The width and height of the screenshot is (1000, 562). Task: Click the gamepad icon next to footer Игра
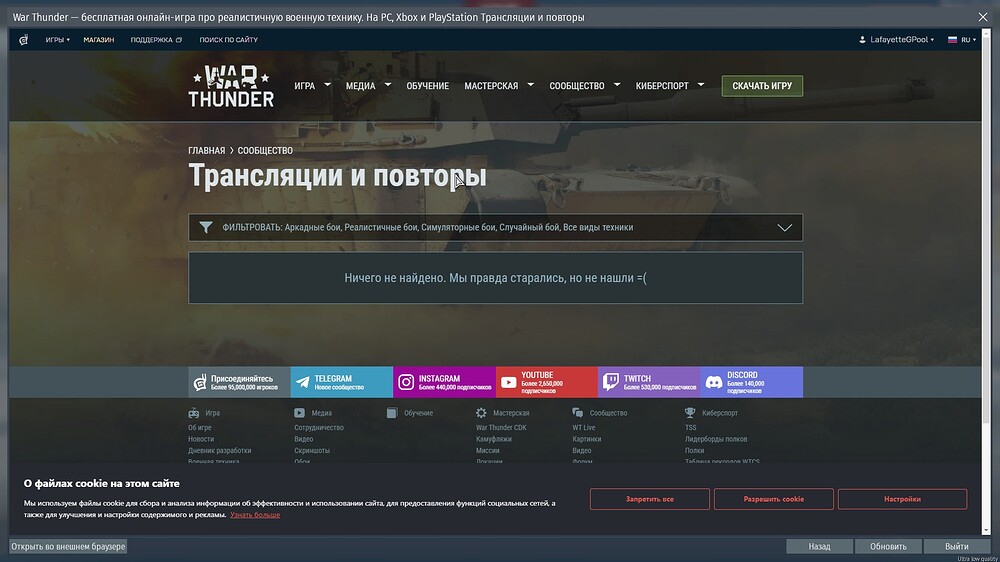(x=194, y=413)
